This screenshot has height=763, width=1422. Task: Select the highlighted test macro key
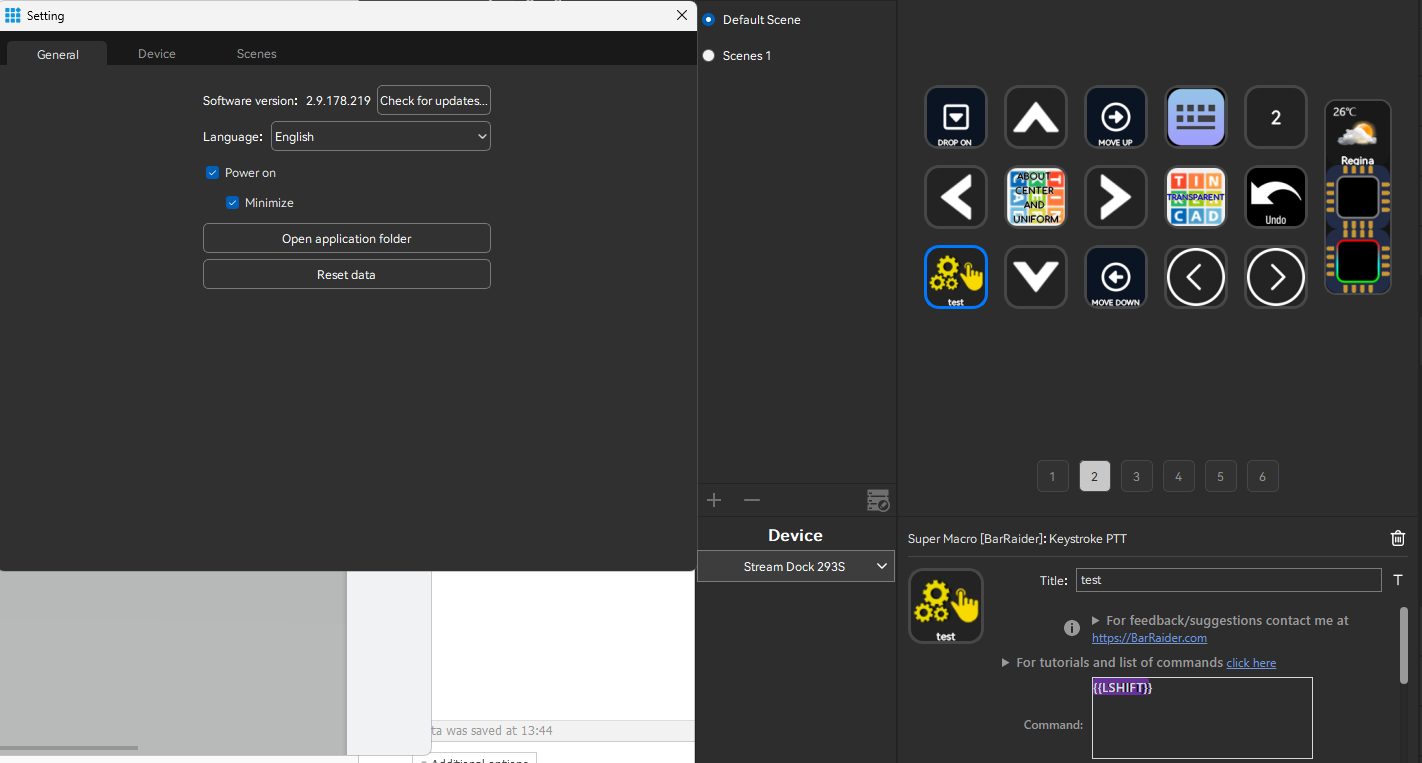pos(956,277)
